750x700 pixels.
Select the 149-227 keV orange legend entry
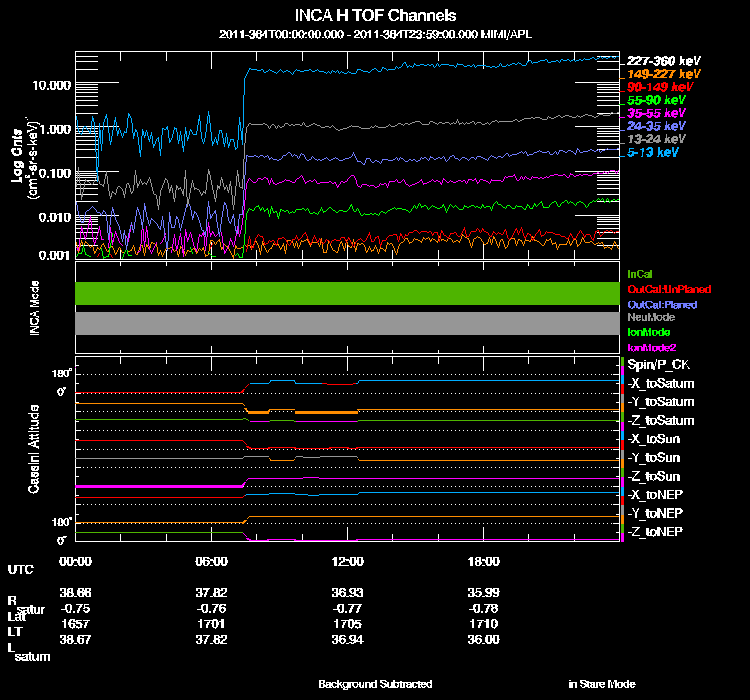(661, 74)
